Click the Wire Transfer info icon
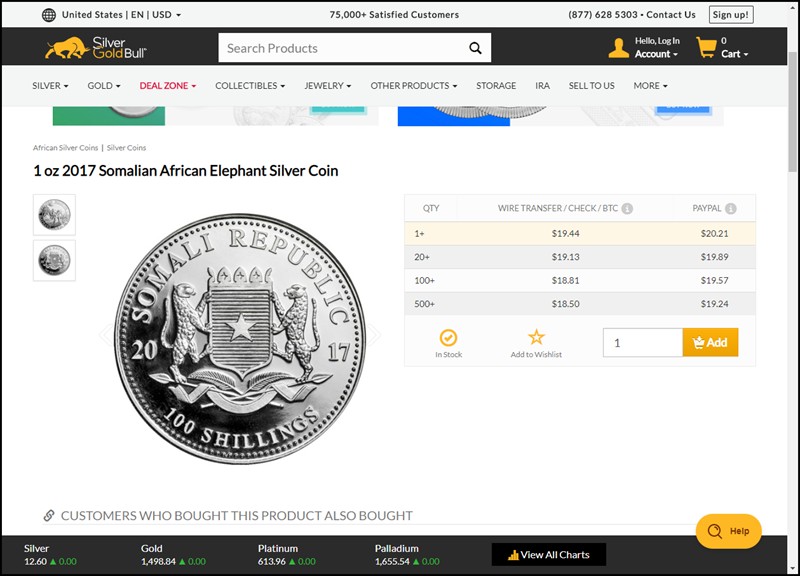Image resolution: width=800 pixels, height=576 pixels. point(627,209)
